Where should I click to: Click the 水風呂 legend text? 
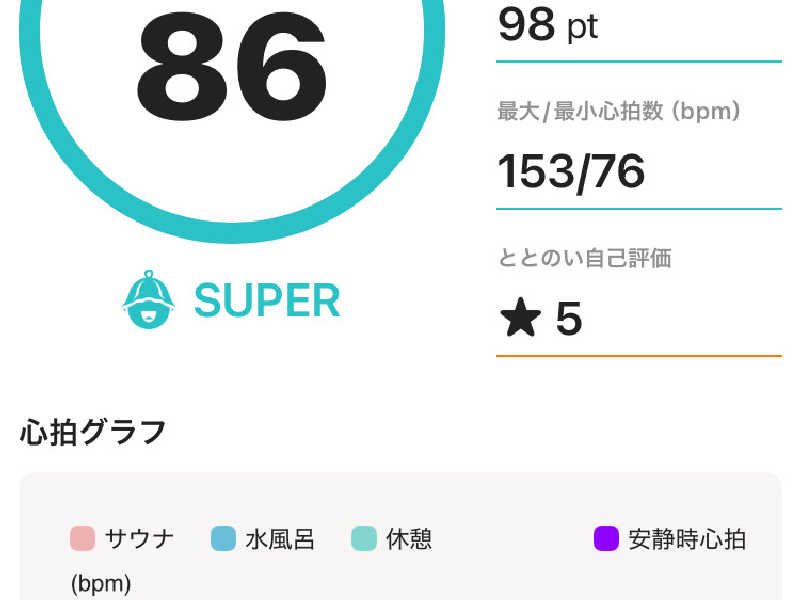tap(280, 540)
